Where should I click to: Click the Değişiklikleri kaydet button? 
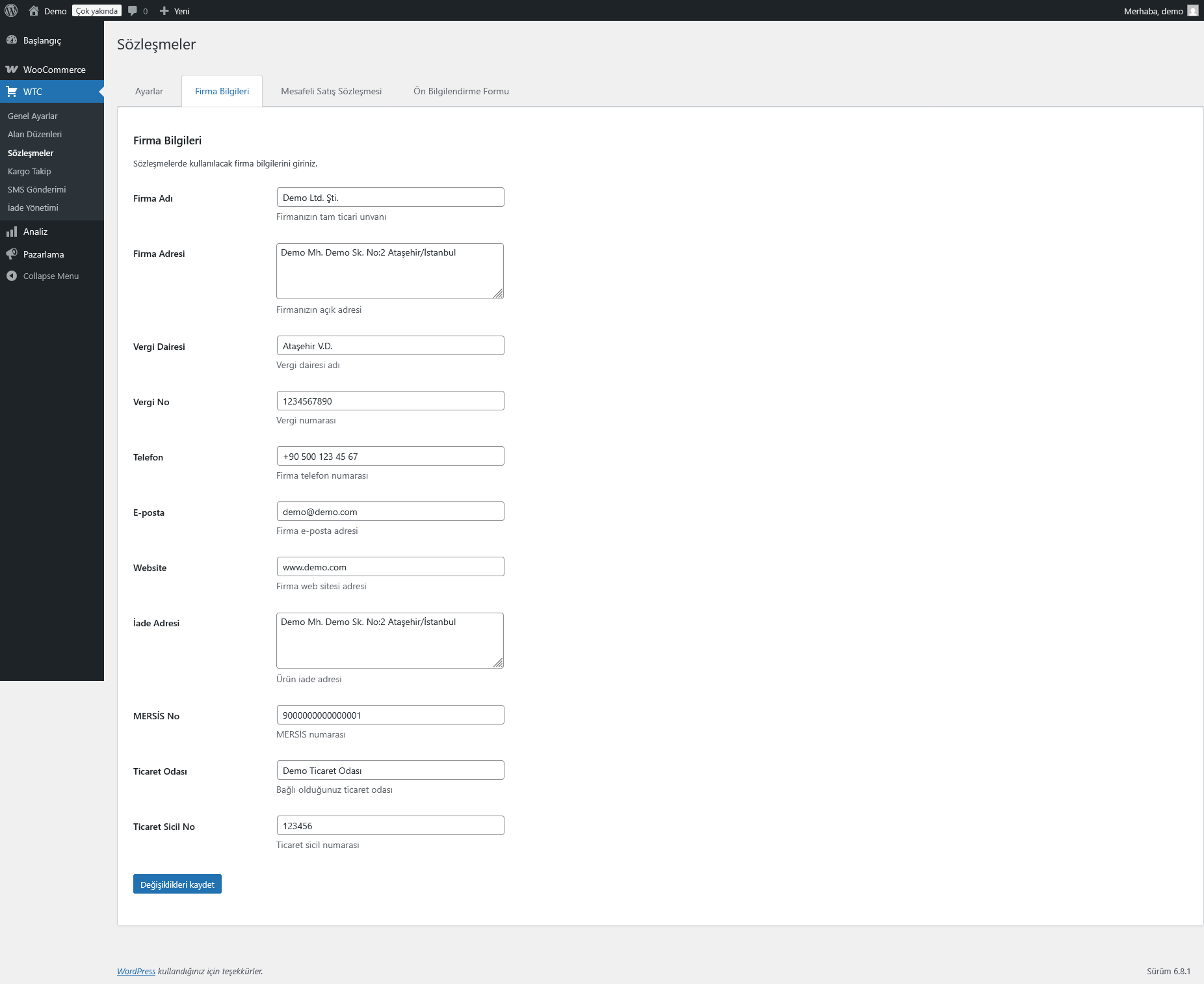[177, 884]
